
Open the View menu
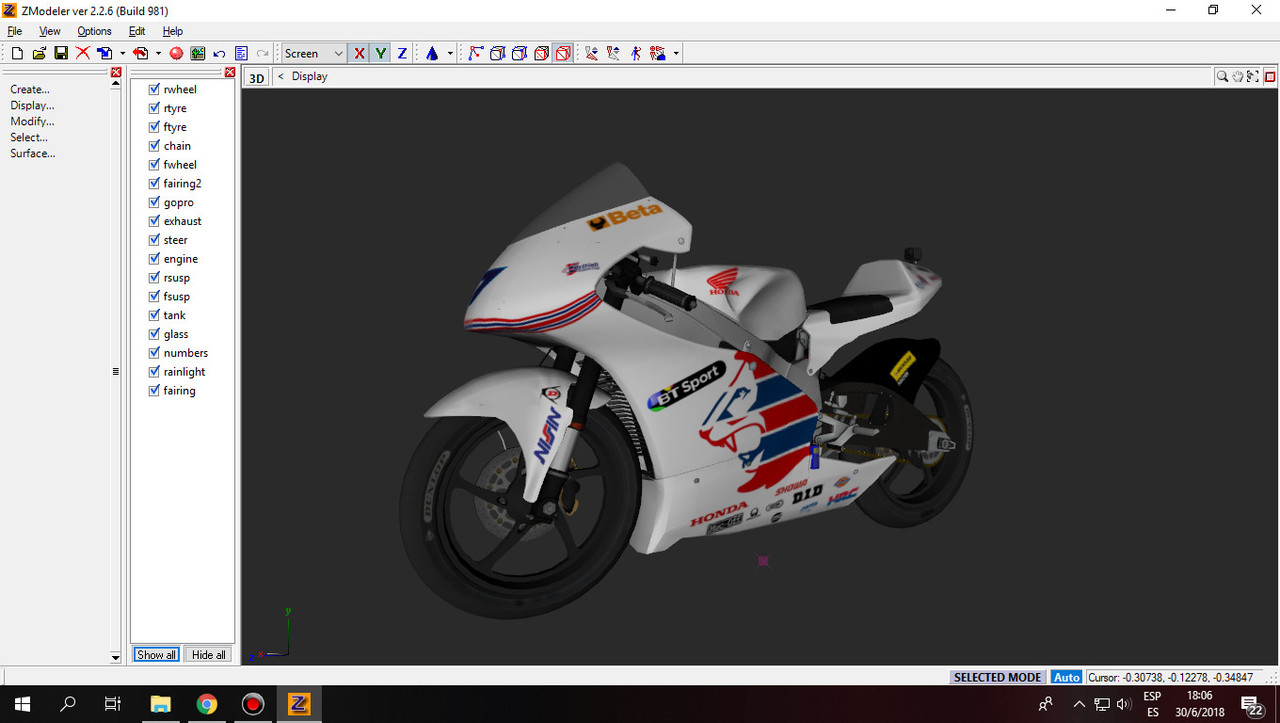(50, 31)
